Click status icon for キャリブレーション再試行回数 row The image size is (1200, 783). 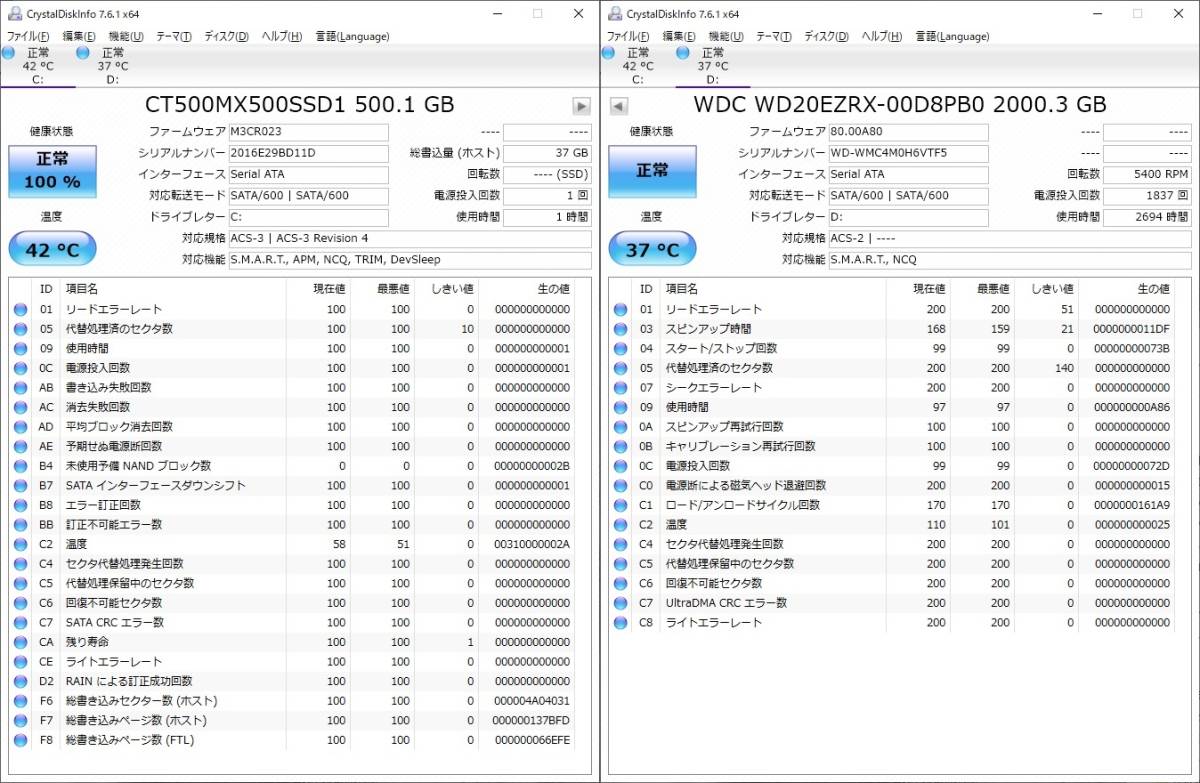[621, 447]
